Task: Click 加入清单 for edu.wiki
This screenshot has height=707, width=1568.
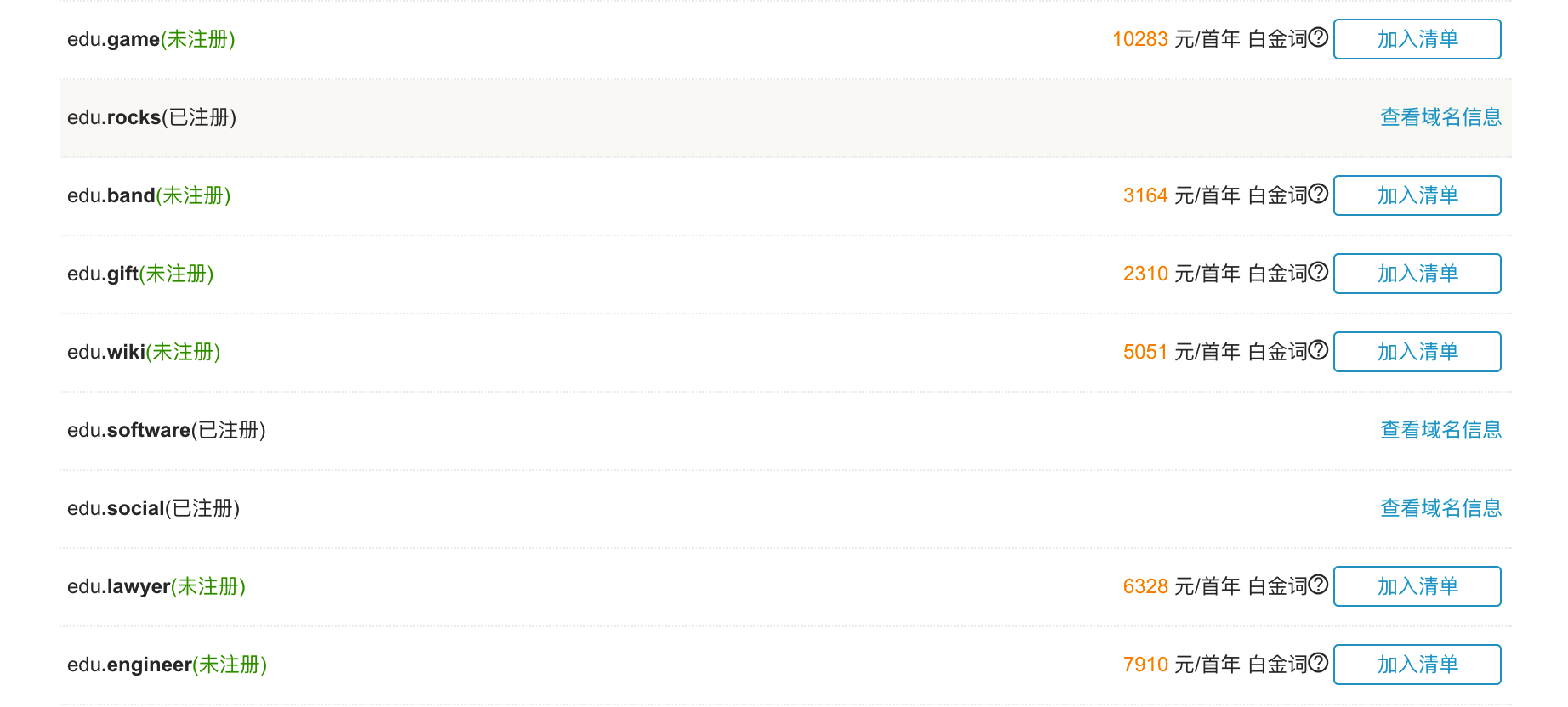Action: tap(1417, 352)
